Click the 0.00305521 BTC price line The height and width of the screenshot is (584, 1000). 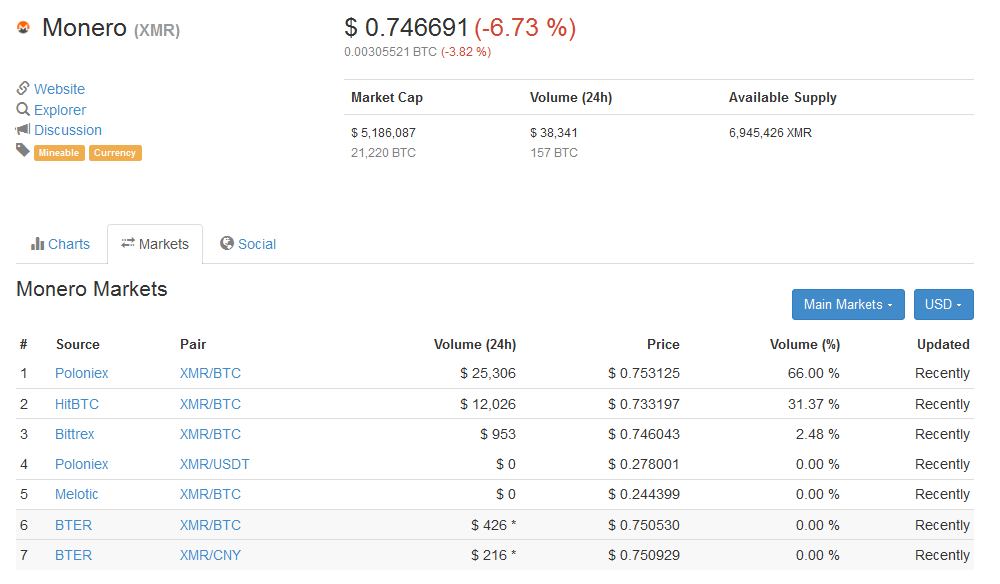(x=418, y=52)
